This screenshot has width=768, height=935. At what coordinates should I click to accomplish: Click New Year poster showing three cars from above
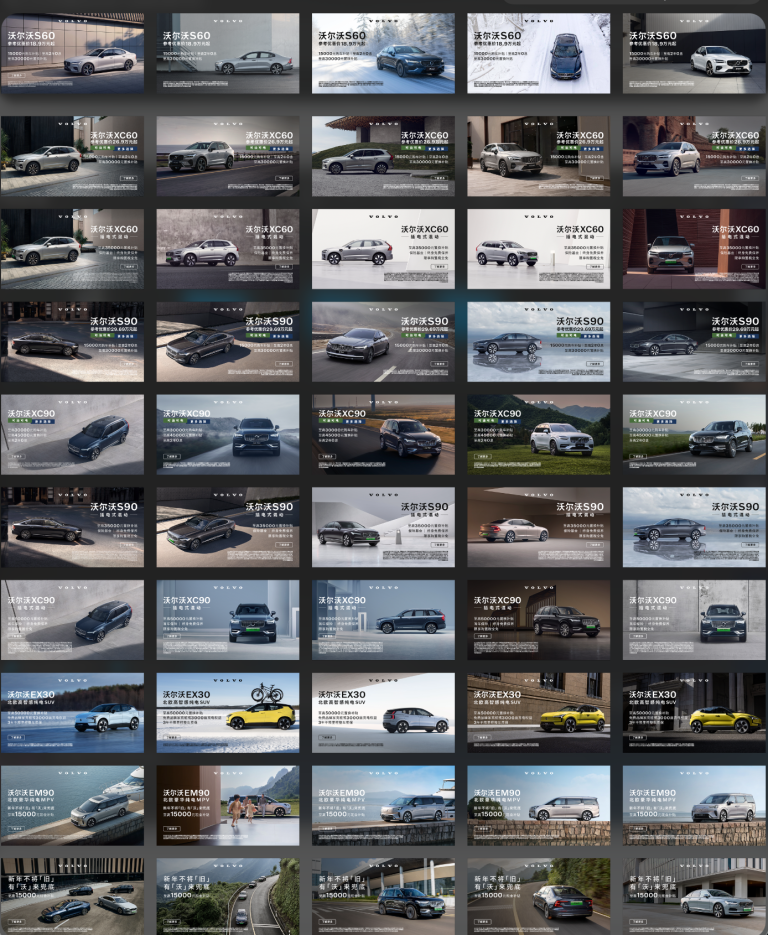pyautogui.click(x=72, y=896)
